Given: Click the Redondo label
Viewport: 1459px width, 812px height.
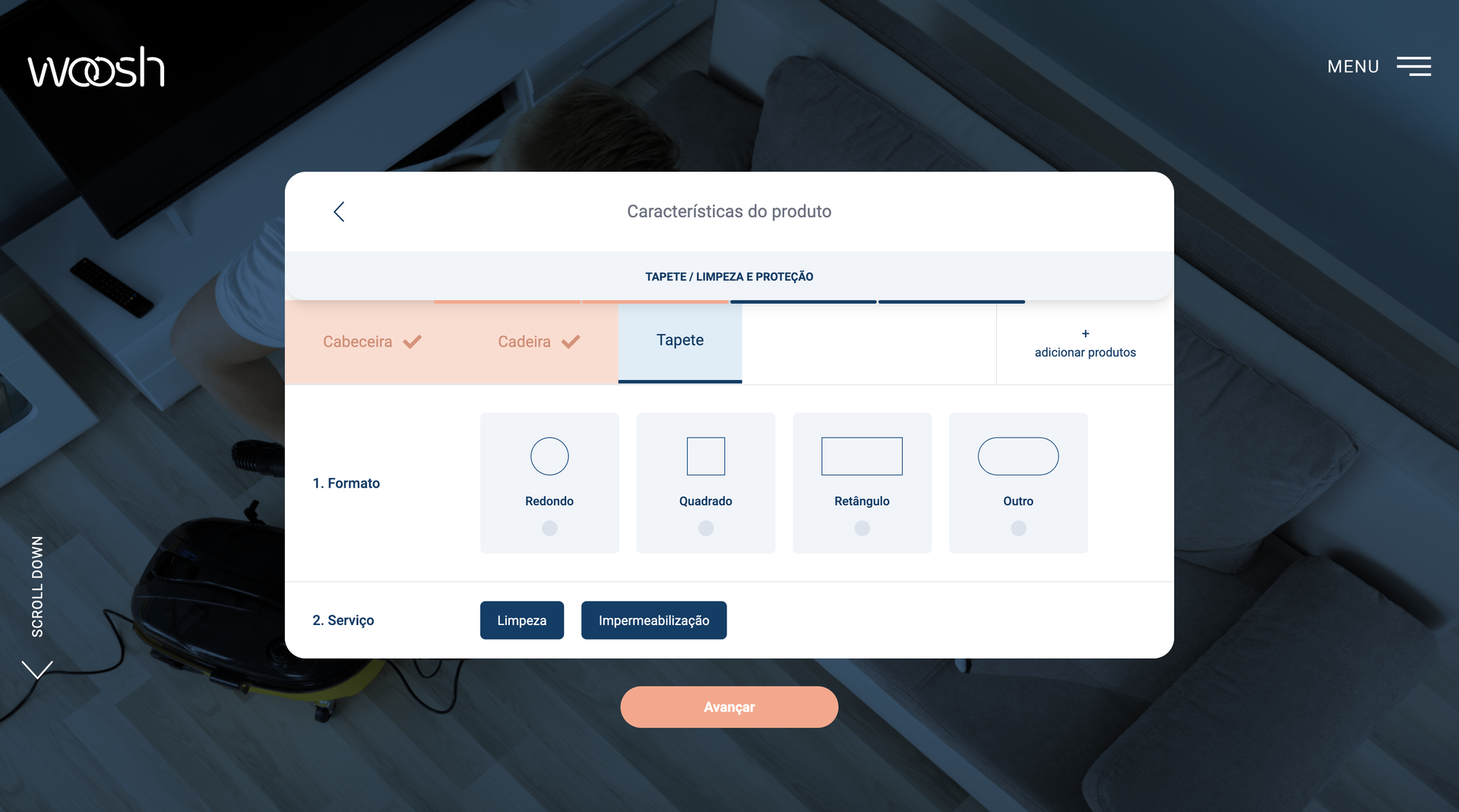Looking at the screenshot, I should coord(549,501).
